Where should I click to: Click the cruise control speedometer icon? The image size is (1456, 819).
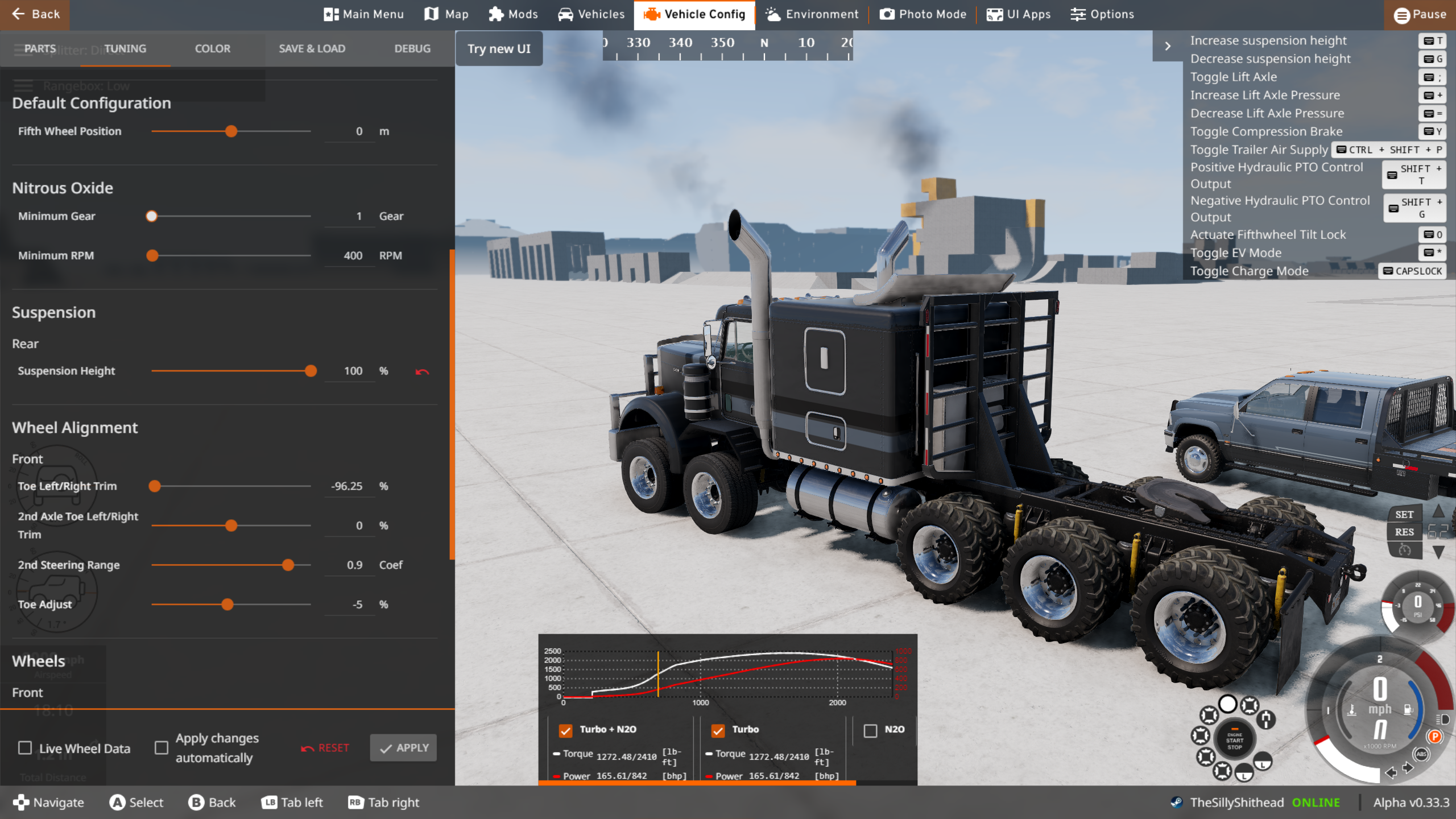[1404, 550]
